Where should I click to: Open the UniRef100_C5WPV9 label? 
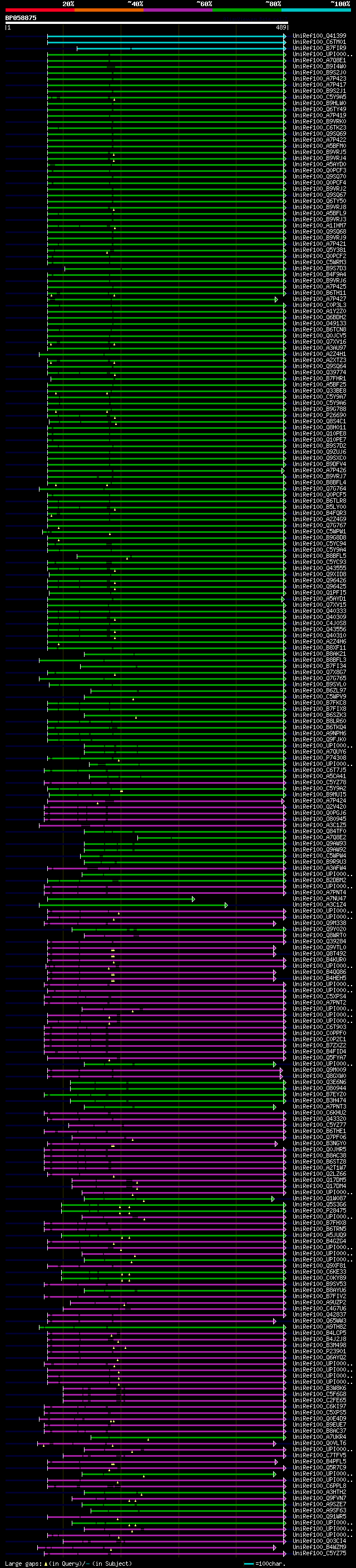pyautogui.click(x=319, y=696)
